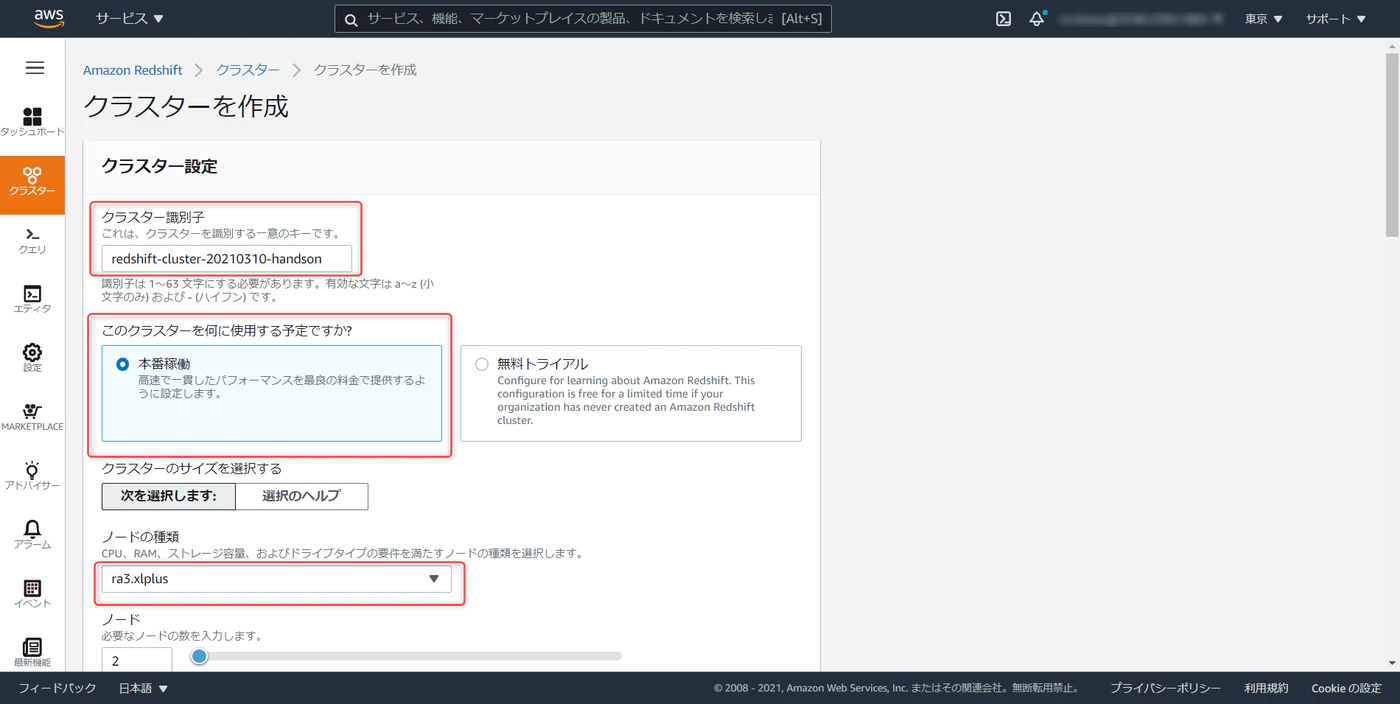Launch the CloudShell terminal icon
Viewport: 1400px width, 704px height.
(x=1004, y=19)
